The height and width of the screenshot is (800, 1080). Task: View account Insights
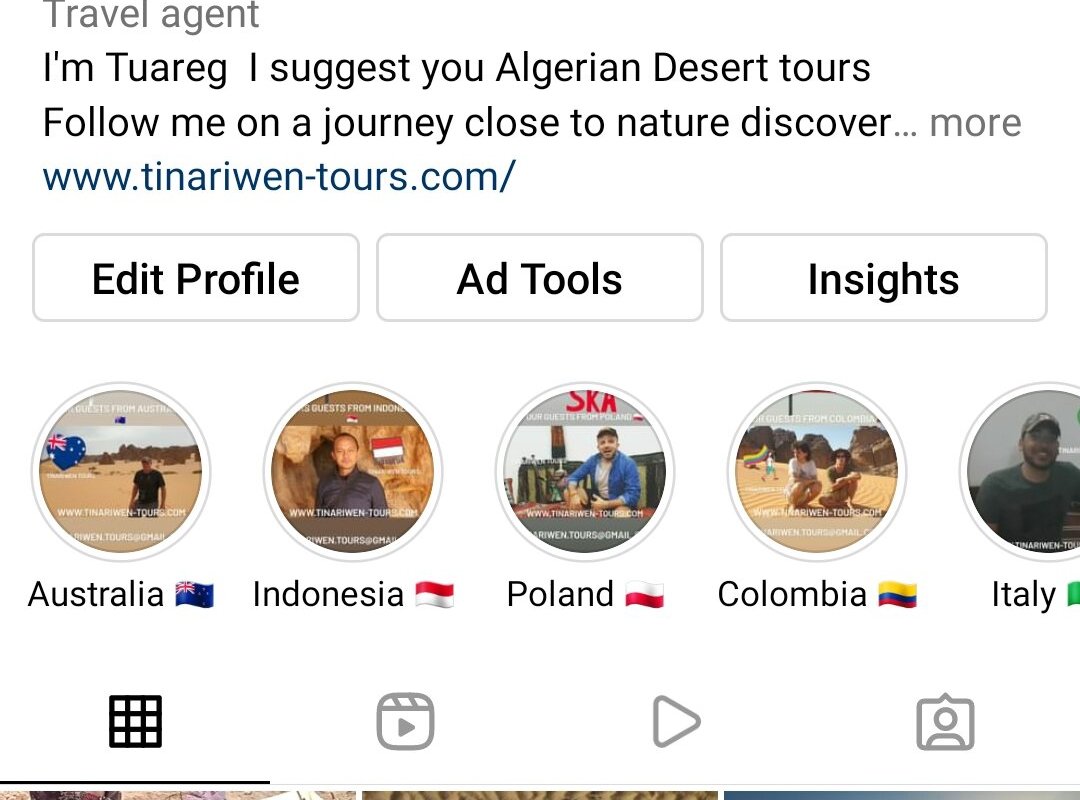(x=884, y=278)
